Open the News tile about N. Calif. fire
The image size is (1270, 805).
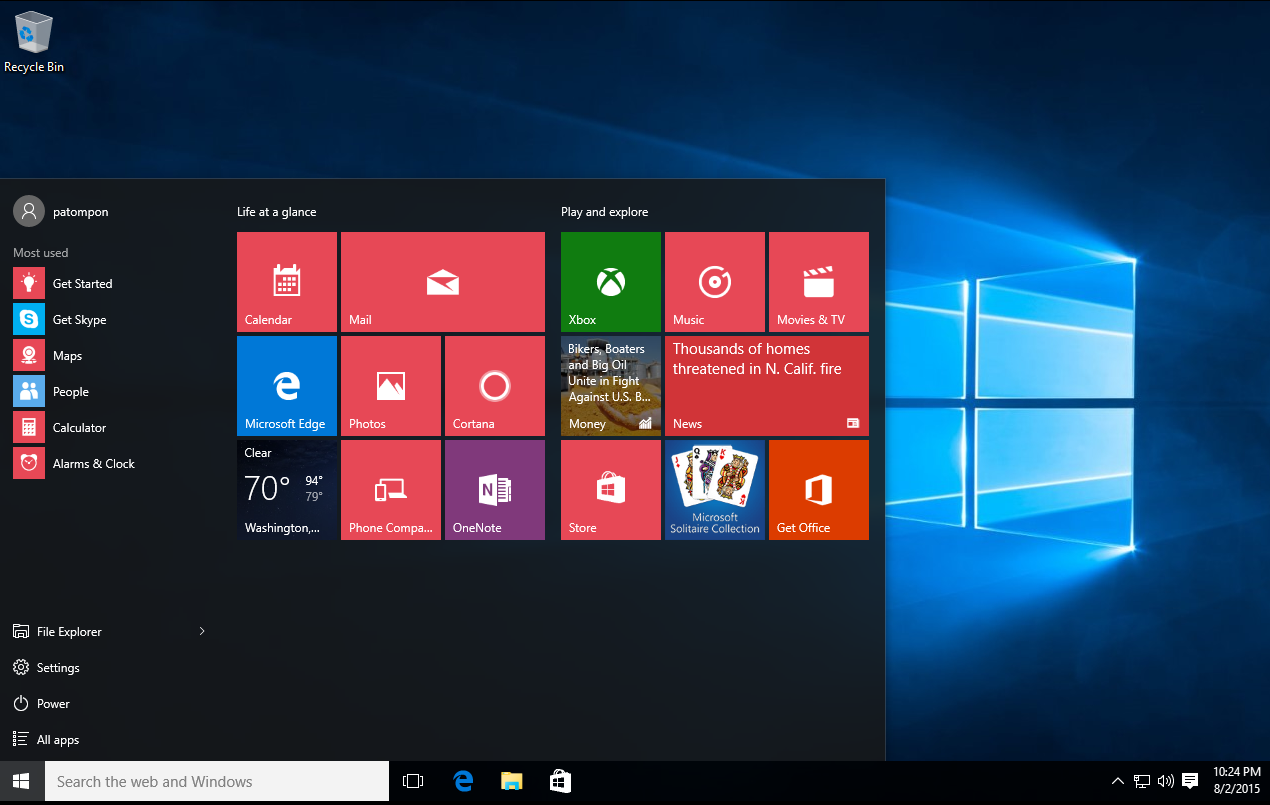point(767,386)
